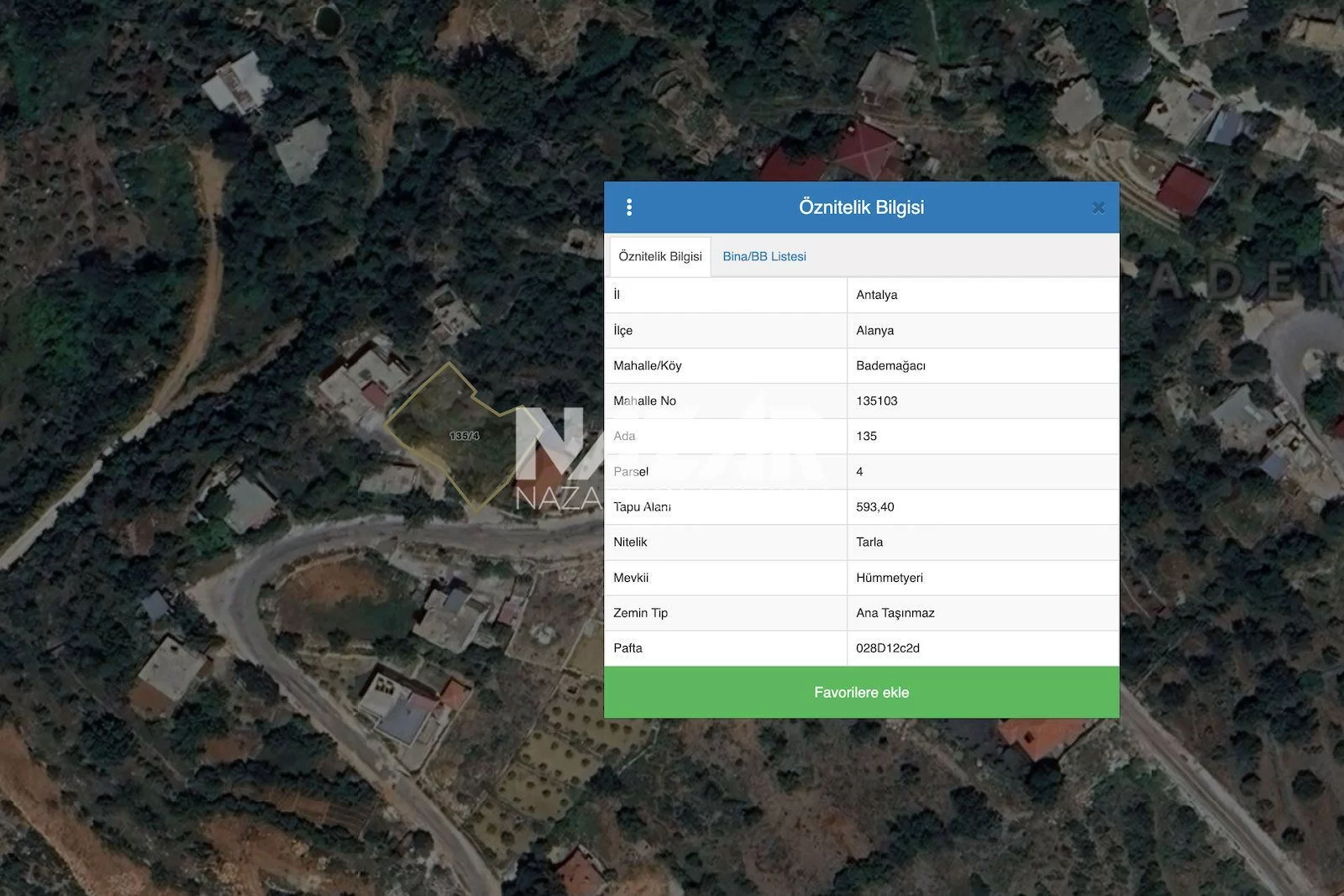The image size is (1344, 896).
Task: Click the Zemin Tip row label
Action: pos(640,613)
